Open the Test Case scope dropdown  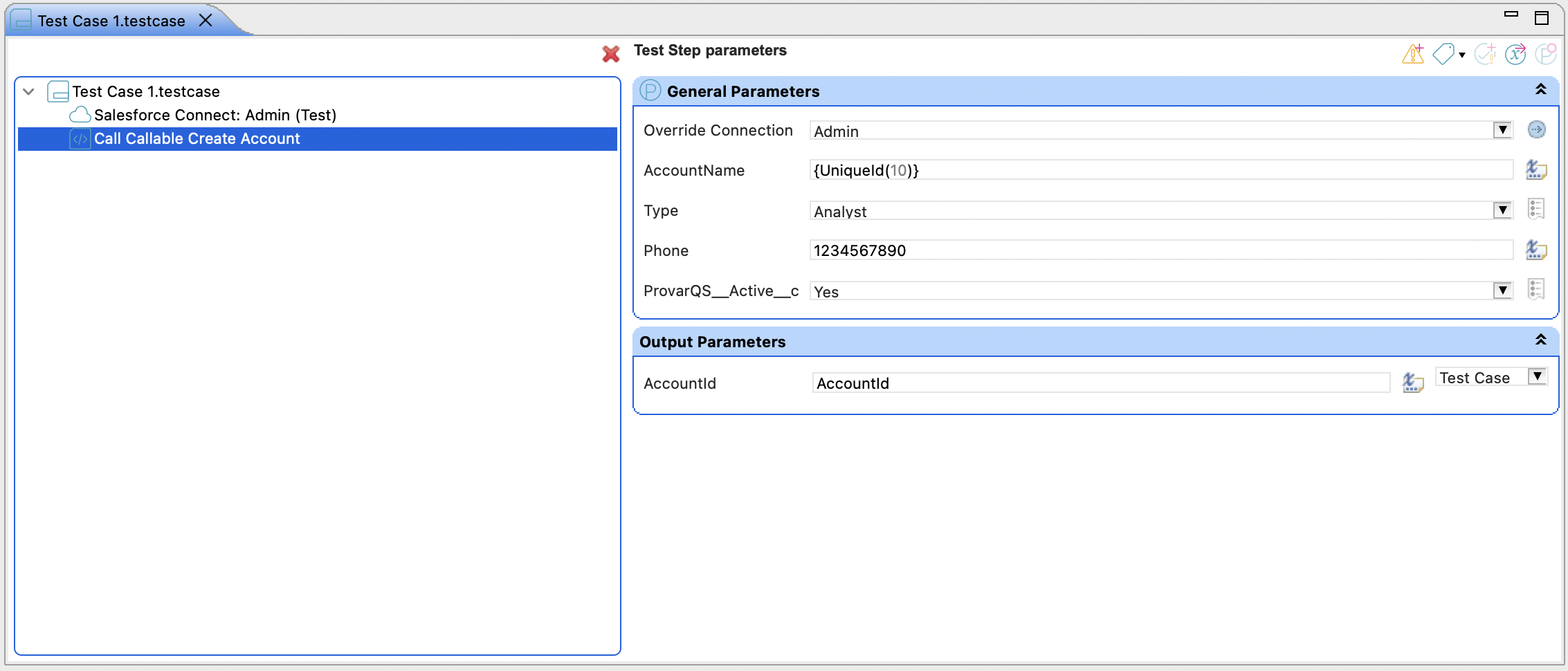(x=1537, y=376)
